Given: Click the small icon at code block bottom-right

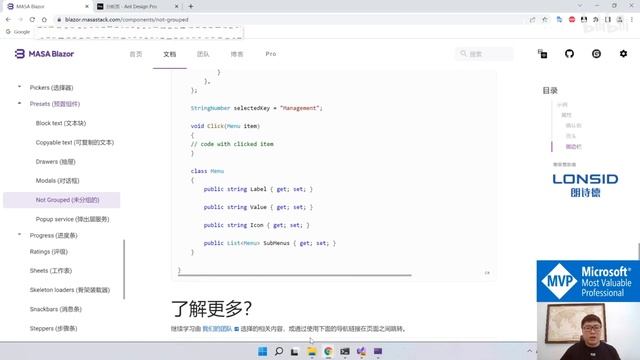Looking at the screenshot, I should point(487,273).
